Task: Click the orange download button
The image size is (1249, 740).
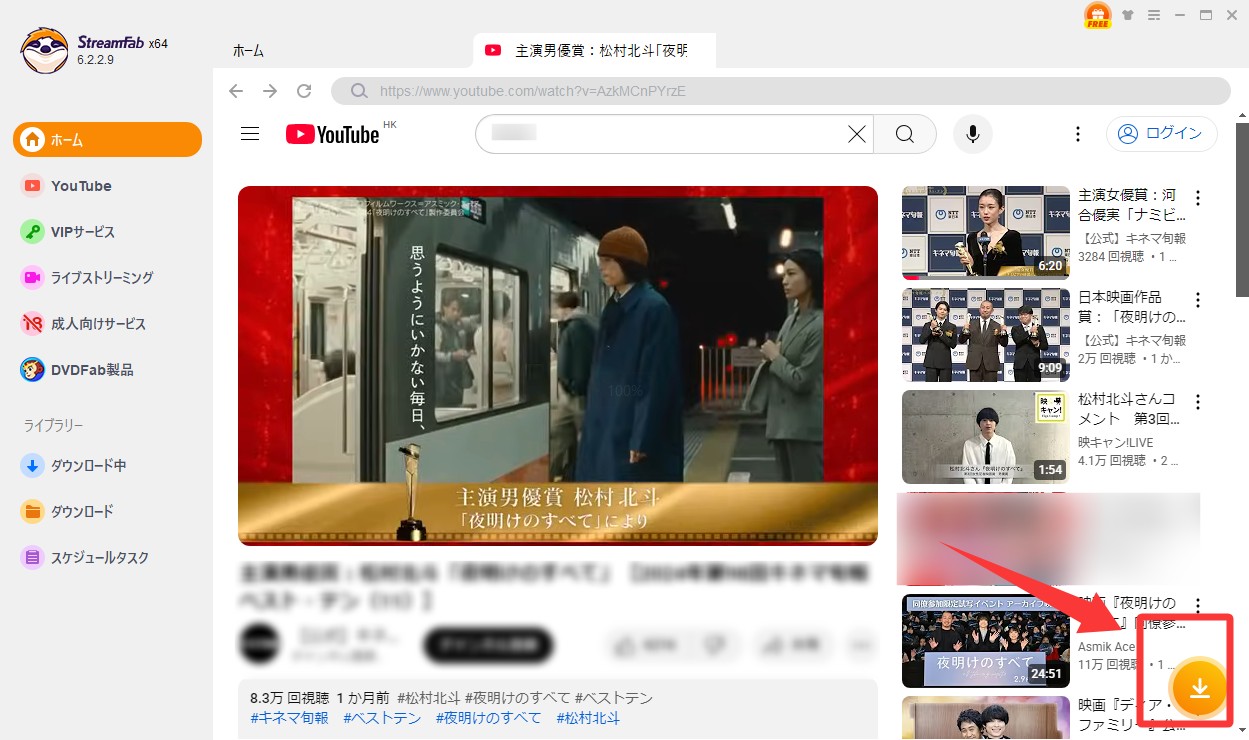Action: [x=1199, y=688]
